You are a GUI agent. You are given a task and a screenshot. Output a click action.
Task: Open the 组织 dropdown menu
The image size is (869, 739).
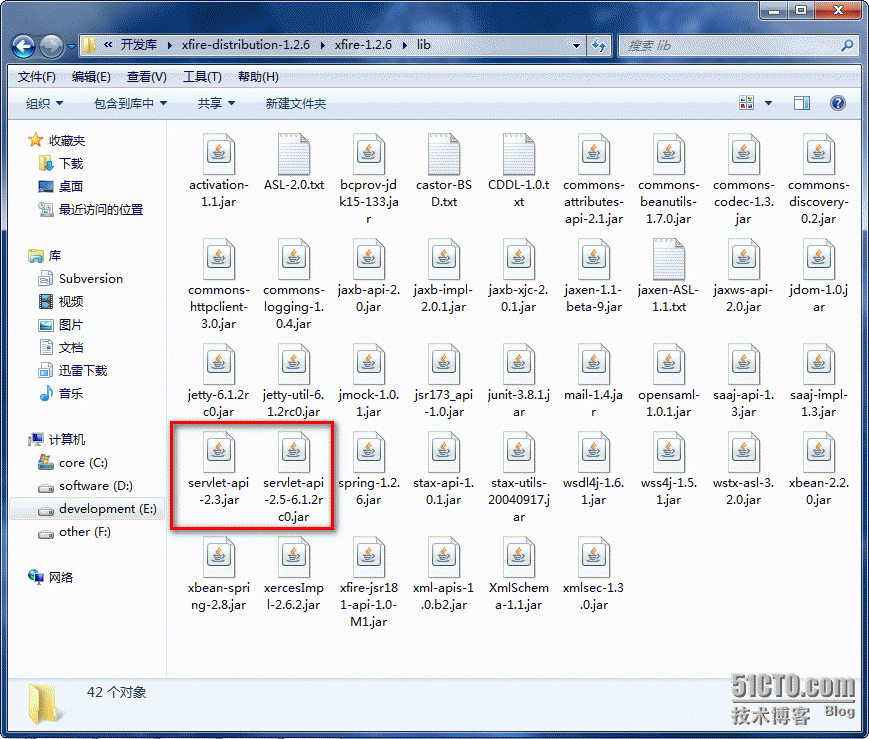(x=44, y=104)
